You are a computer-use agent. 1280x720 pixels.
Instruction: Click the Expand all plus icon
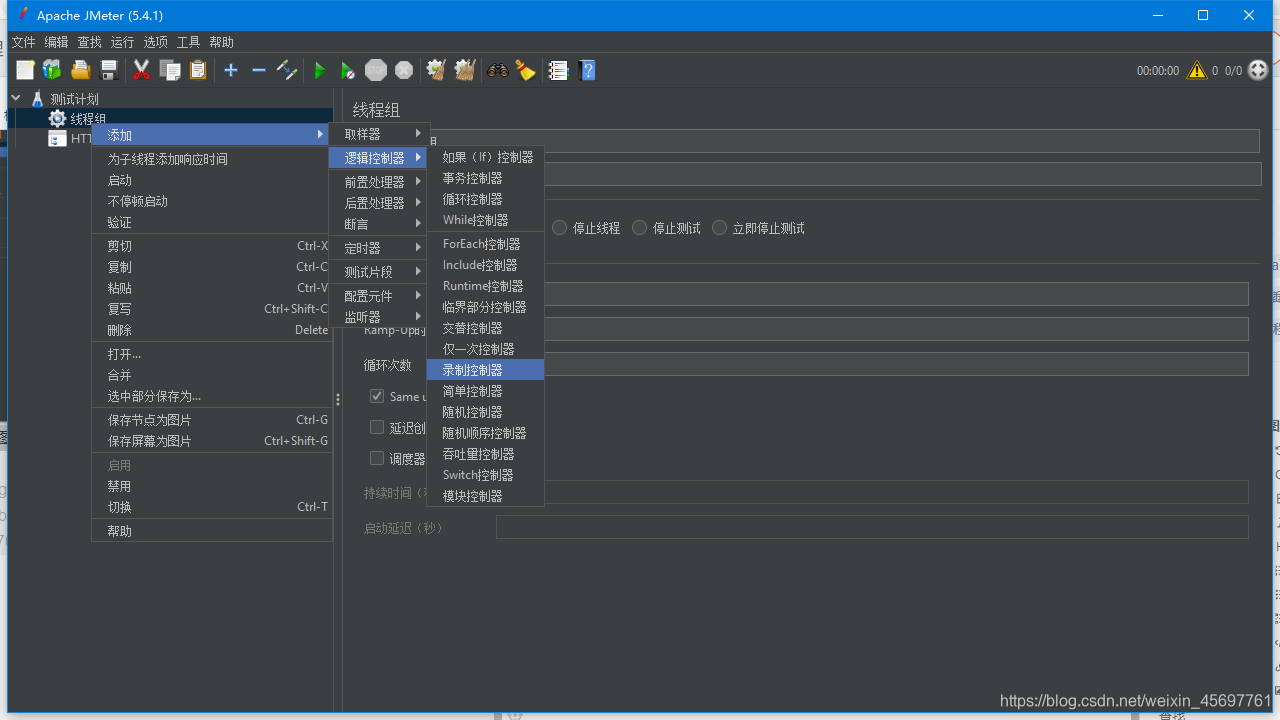(x=231, y=70)
